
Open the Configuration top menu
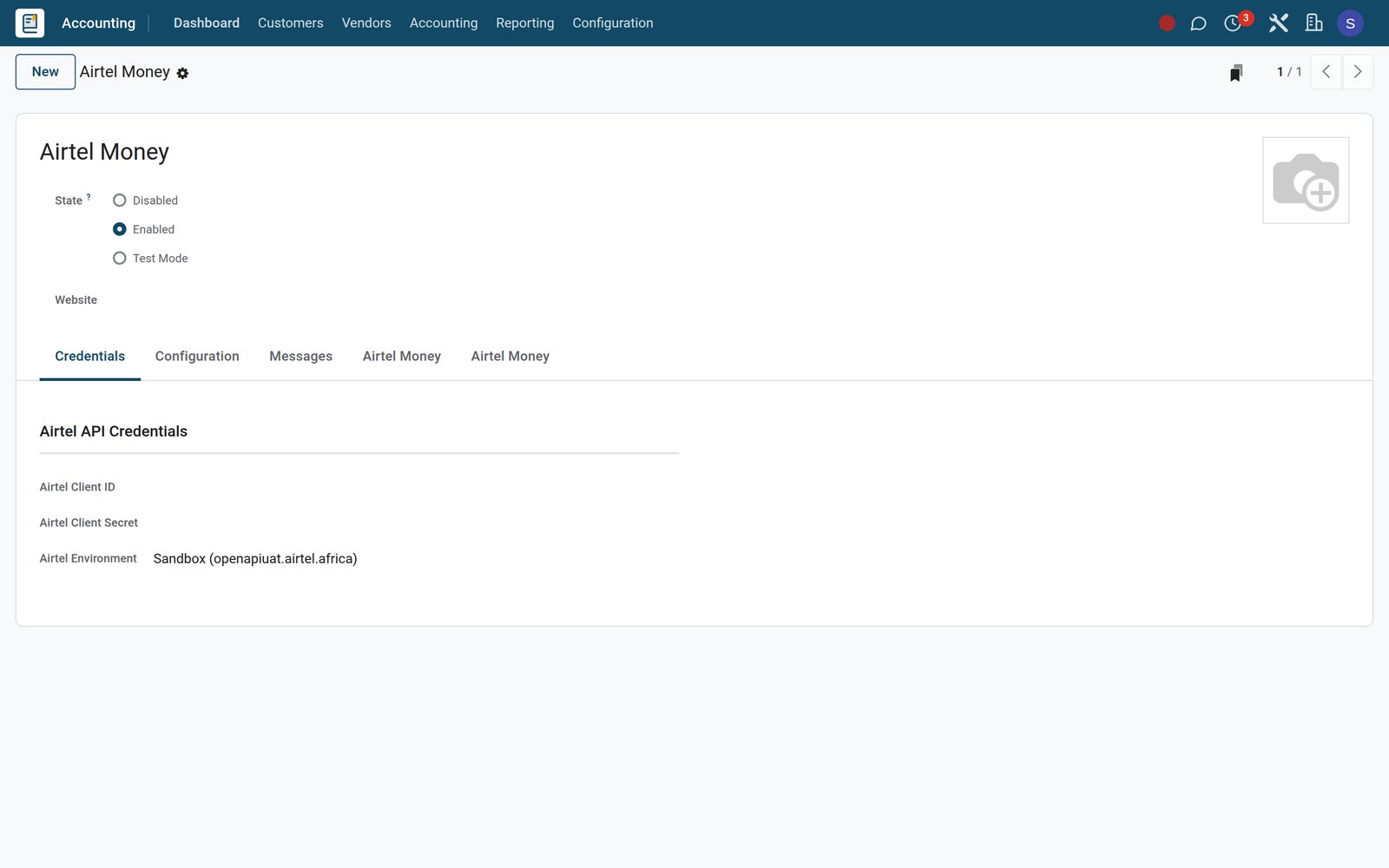tap(613, 23)
